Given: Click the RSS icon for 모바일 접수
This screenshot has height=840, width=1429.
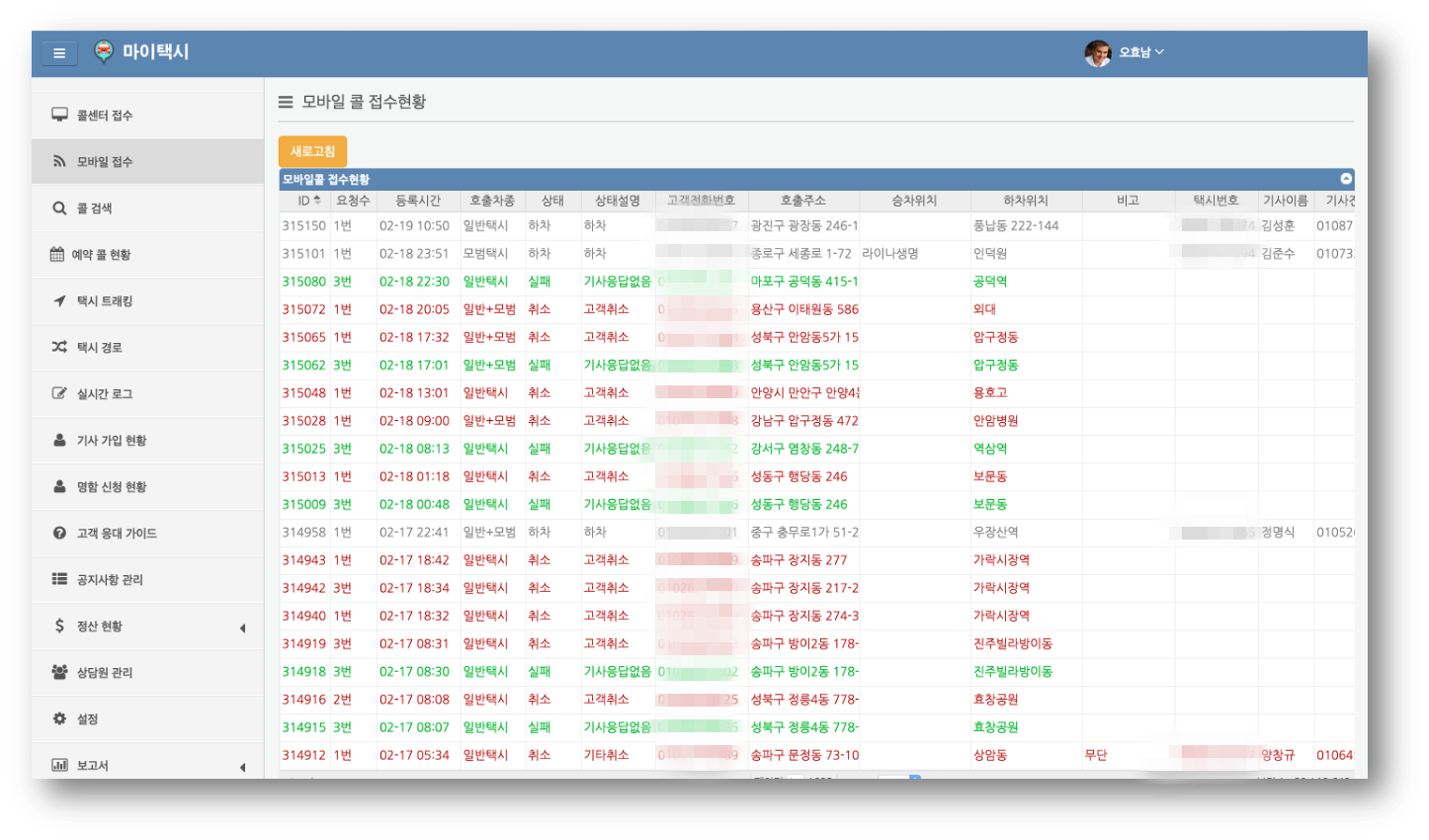Looking at the screenshot, I should pyautogui.click(x=59, y=161).
